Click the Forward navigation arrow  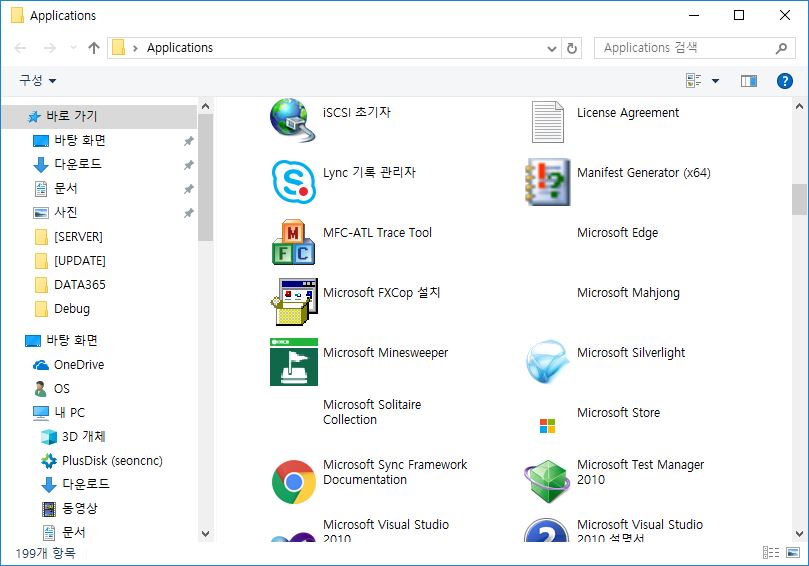click(50, 48)
